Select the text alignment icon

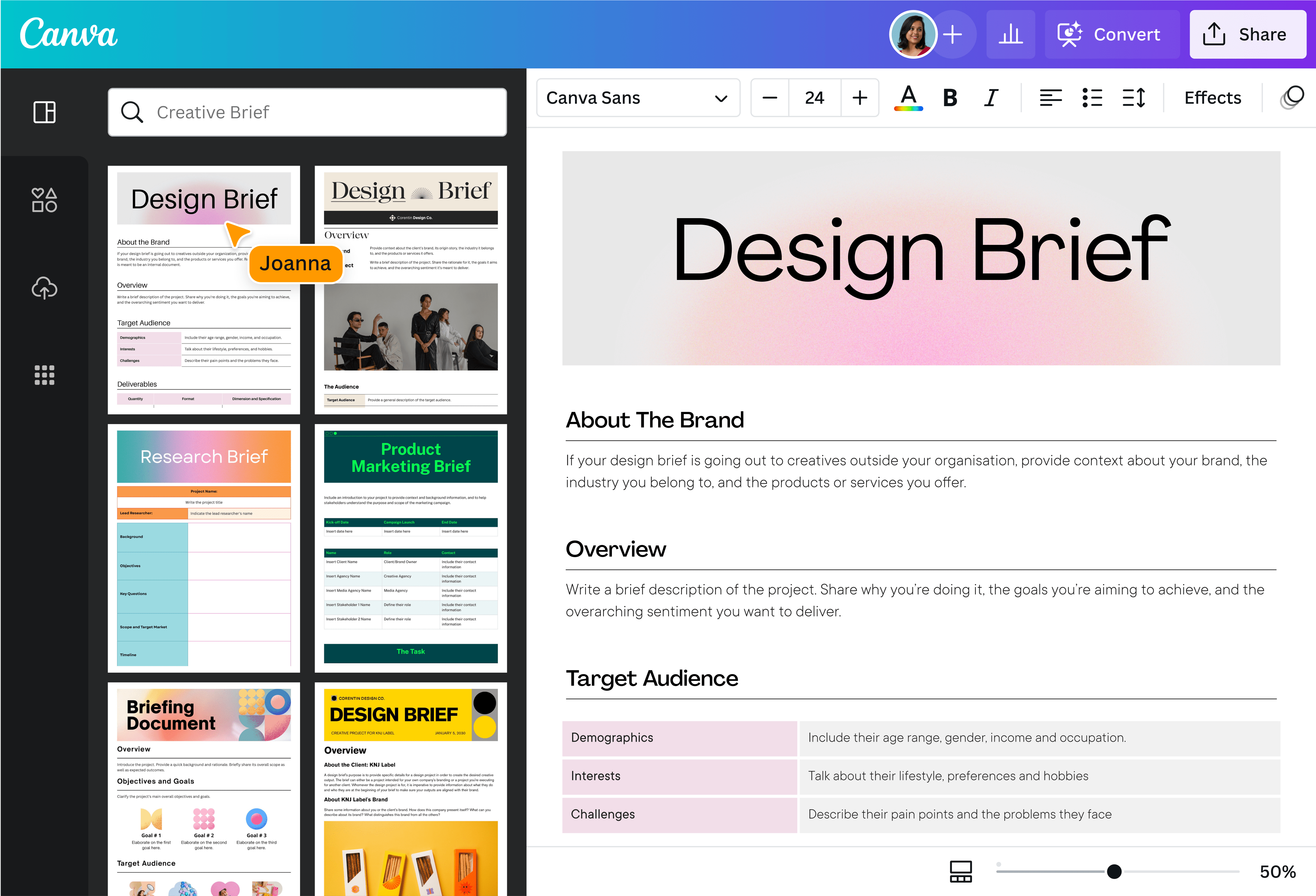[1051, 98]
